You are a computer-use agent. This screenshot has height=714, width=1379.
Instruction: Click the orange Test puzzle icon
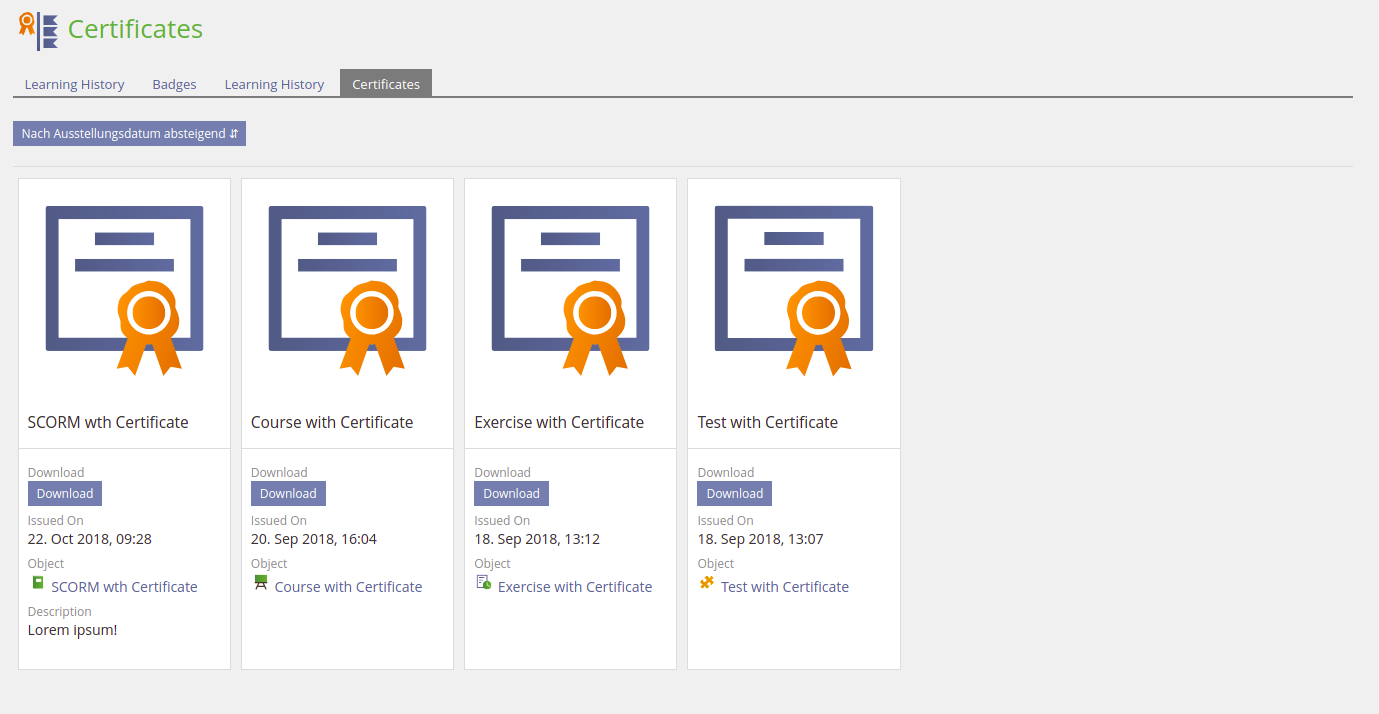click(x=707, y=582)
